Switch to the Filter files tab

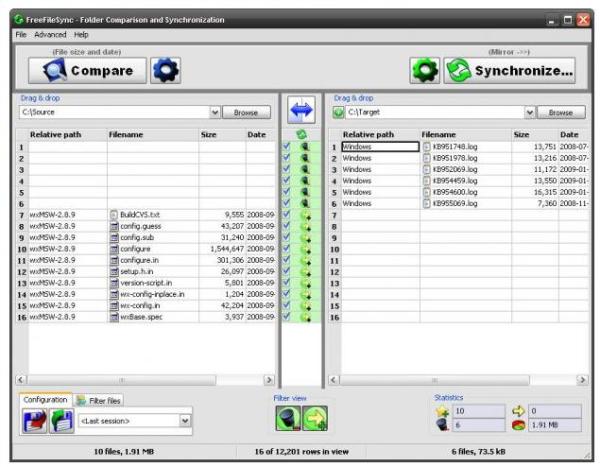pos(99,401)
